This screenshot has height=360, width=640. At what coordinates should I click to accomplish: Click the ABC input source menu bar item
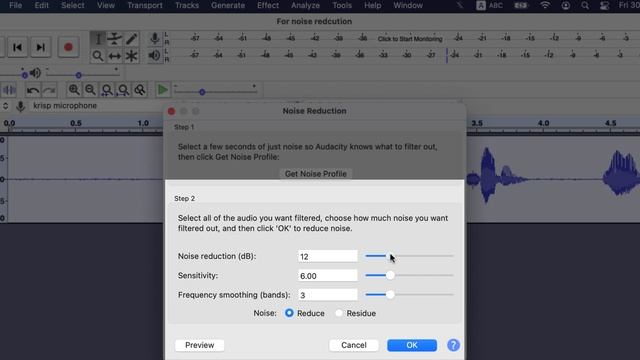(489, 5)
